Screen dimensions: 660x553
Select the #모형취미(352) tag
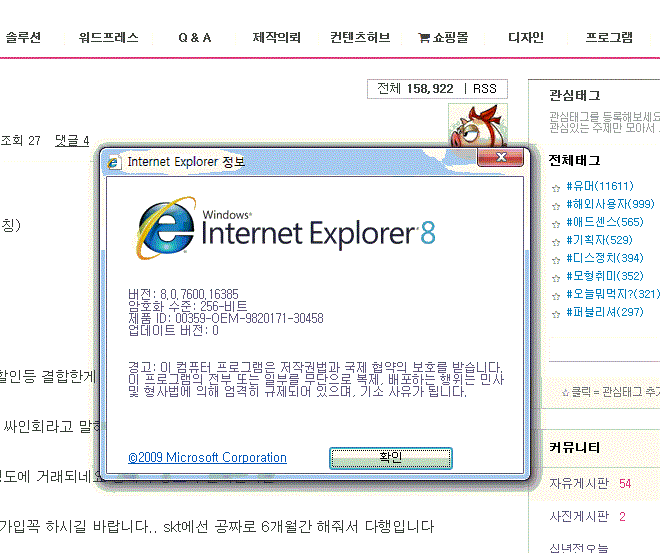(605, 276)
